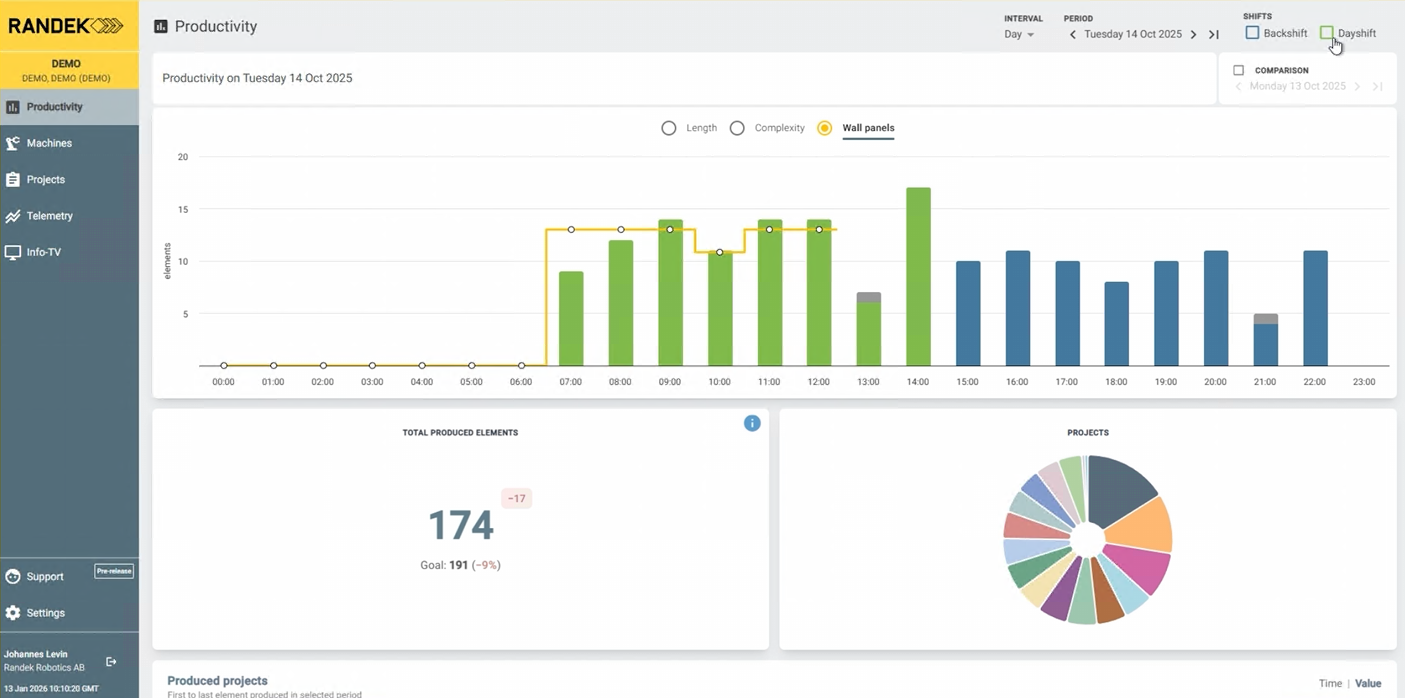Screen dimensions: 1405x698
Task: Select the Wall panels radio button
Action: point(825,128)
